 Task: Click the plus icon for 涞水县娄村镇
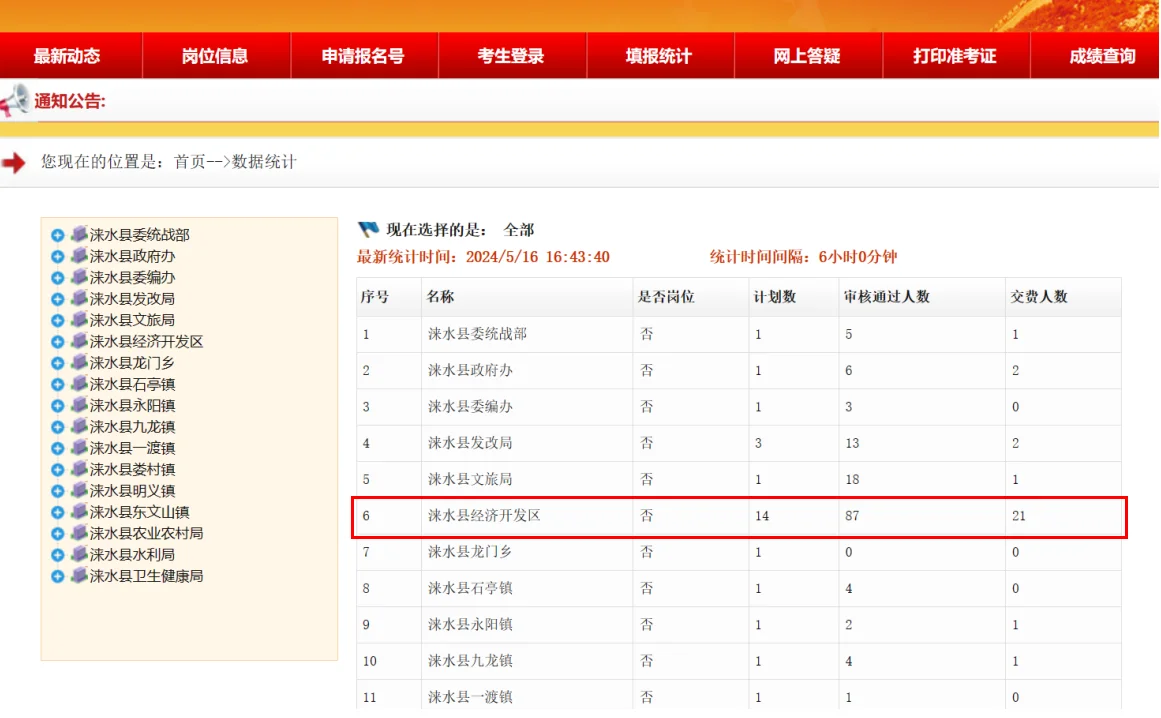[x=58, y=470]
